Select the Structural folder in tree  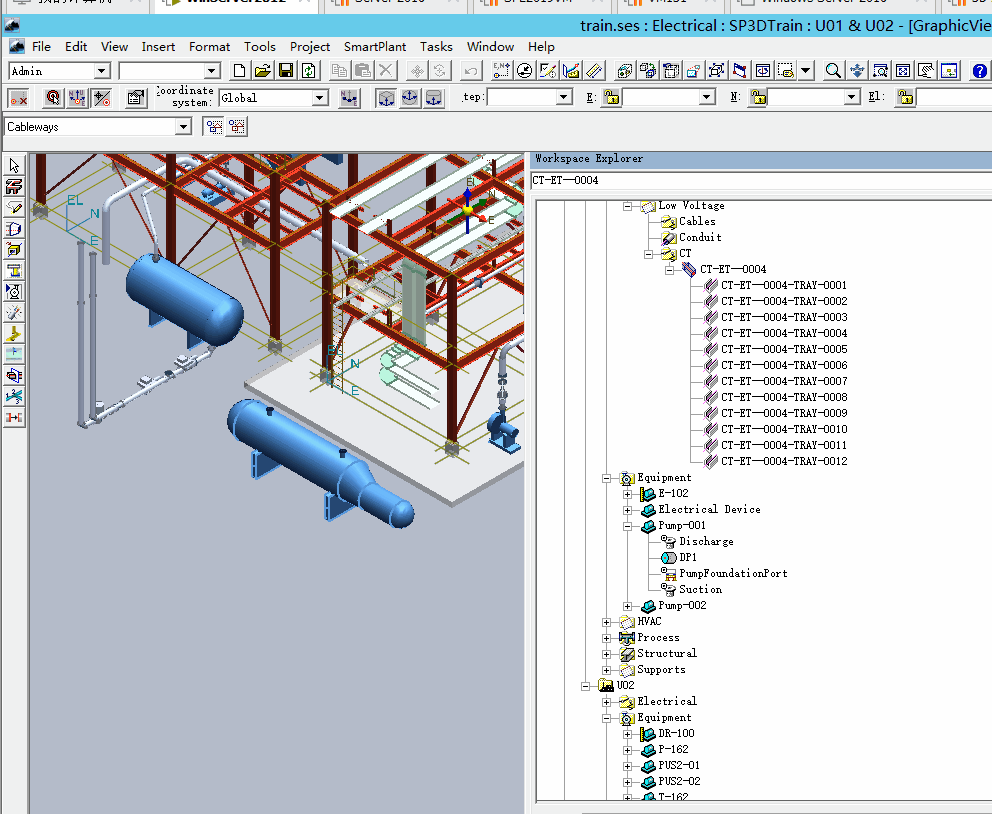(667, 653)
